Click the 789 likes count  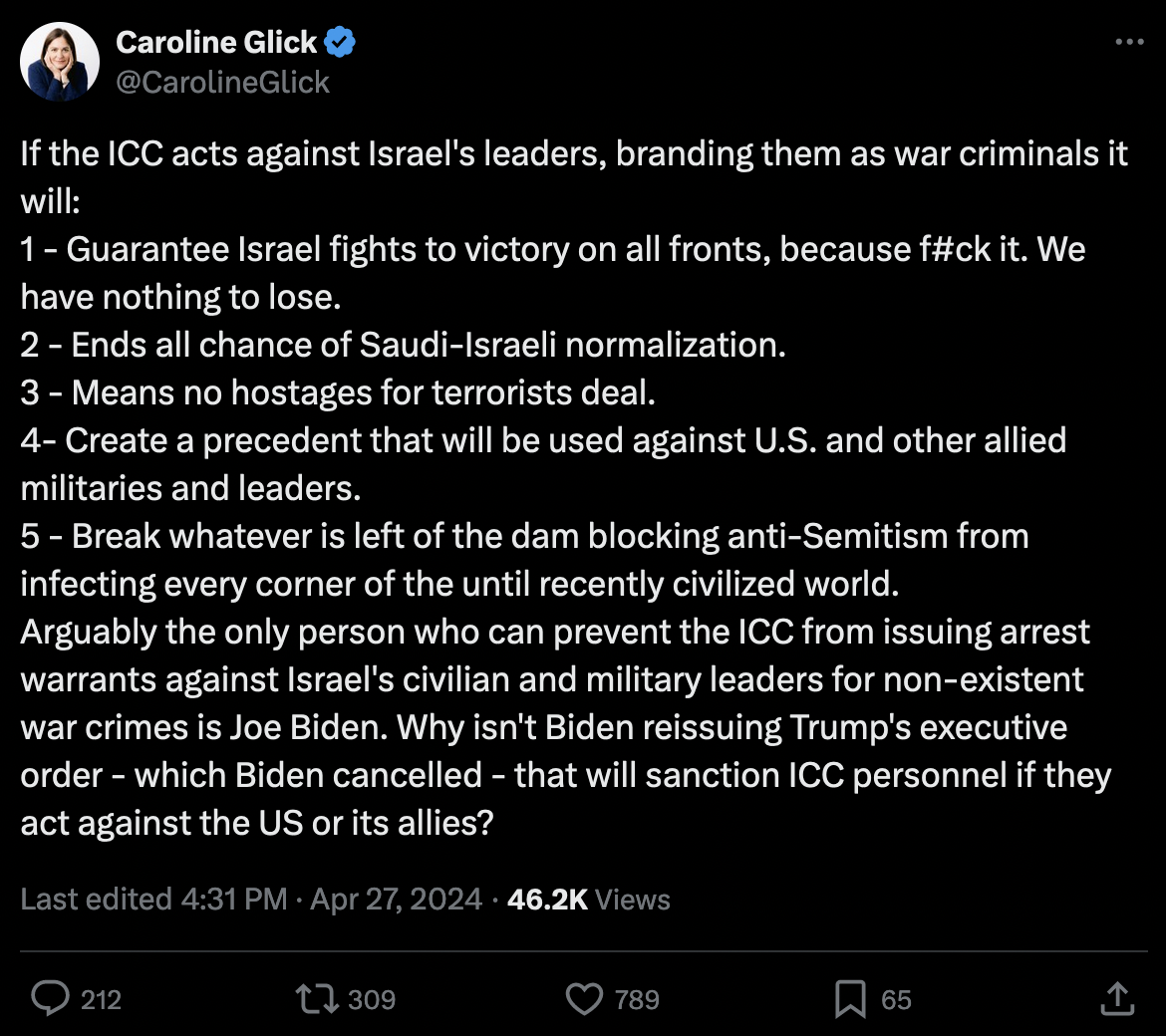(637, 999)
